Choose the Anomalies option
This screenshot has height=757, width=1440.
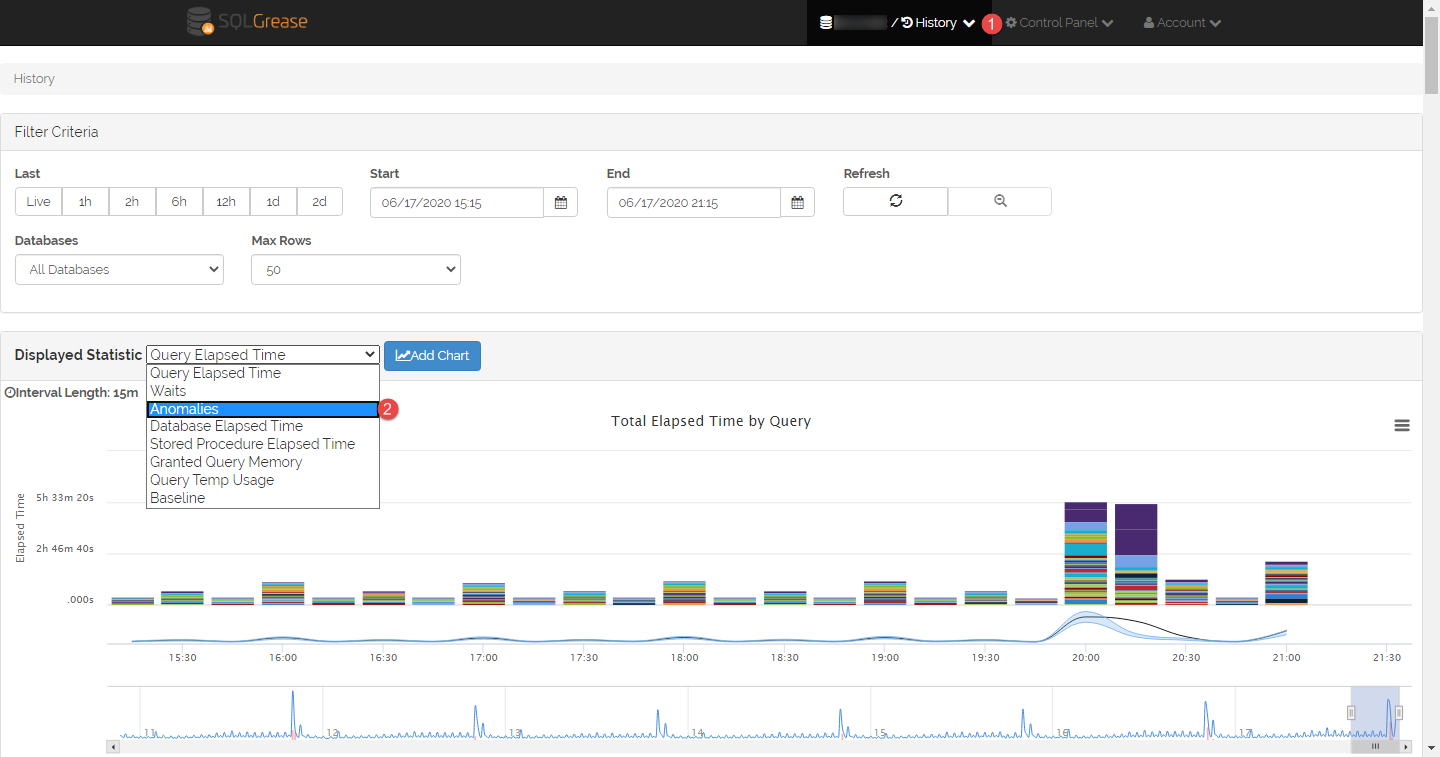click(x=263, y=409)
